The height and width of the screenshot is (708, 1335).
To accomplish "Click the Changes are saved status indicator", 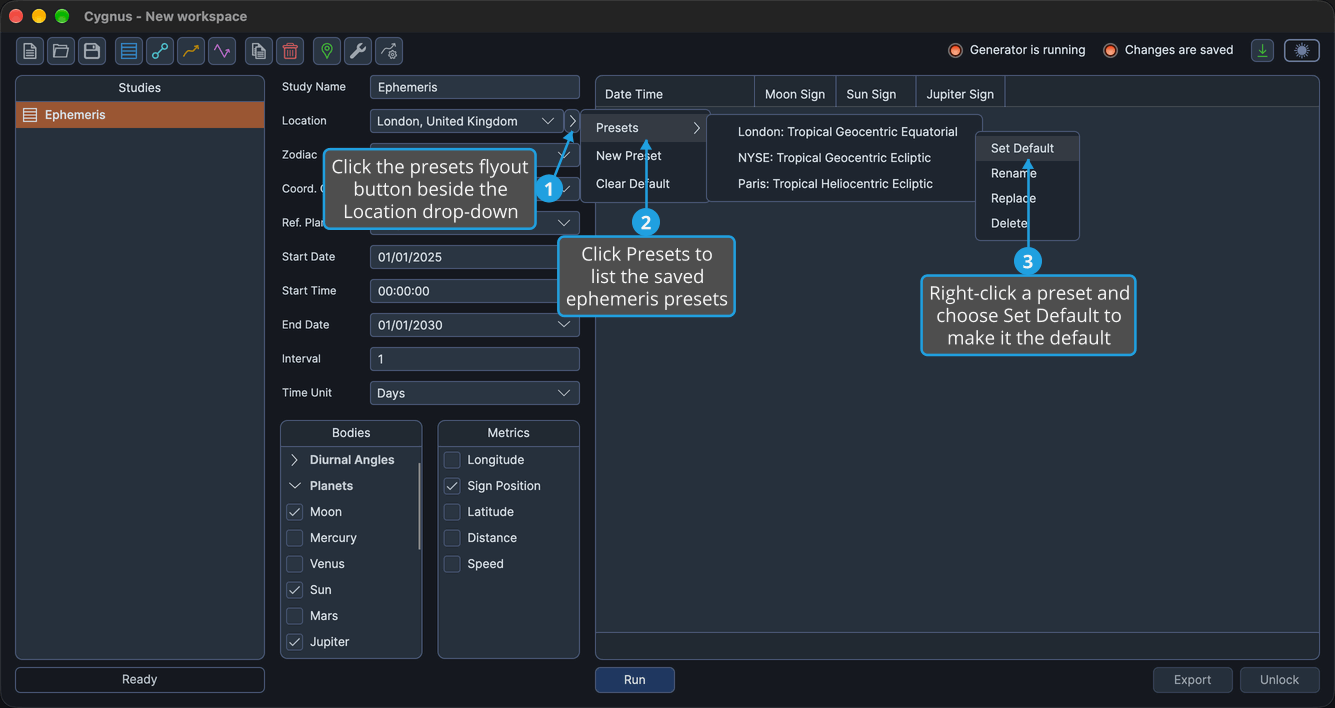I will pyautogui.click(x=1168, y=50).
